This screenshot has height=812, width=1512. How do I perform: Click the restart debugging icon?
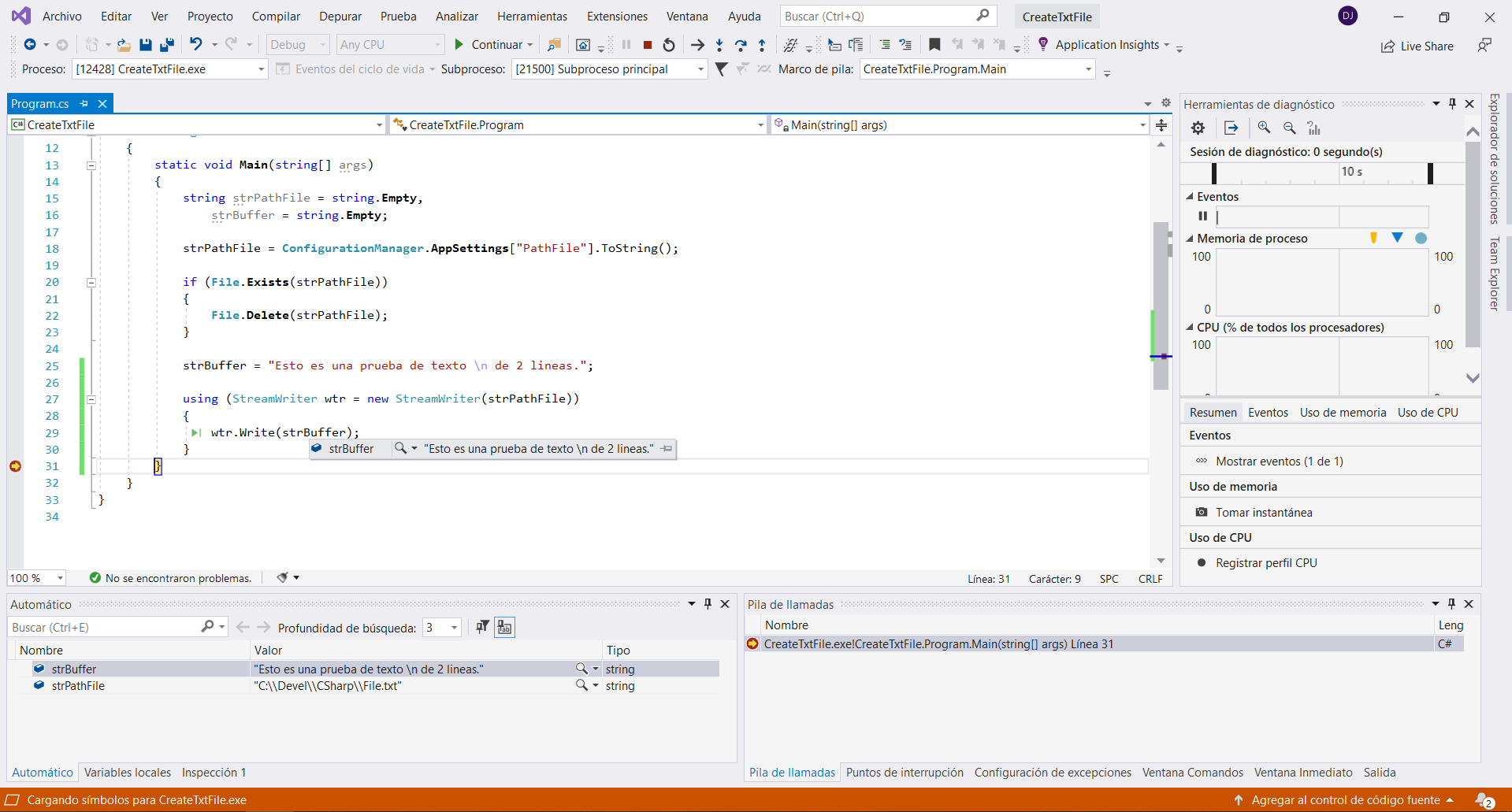click(669, 45)
